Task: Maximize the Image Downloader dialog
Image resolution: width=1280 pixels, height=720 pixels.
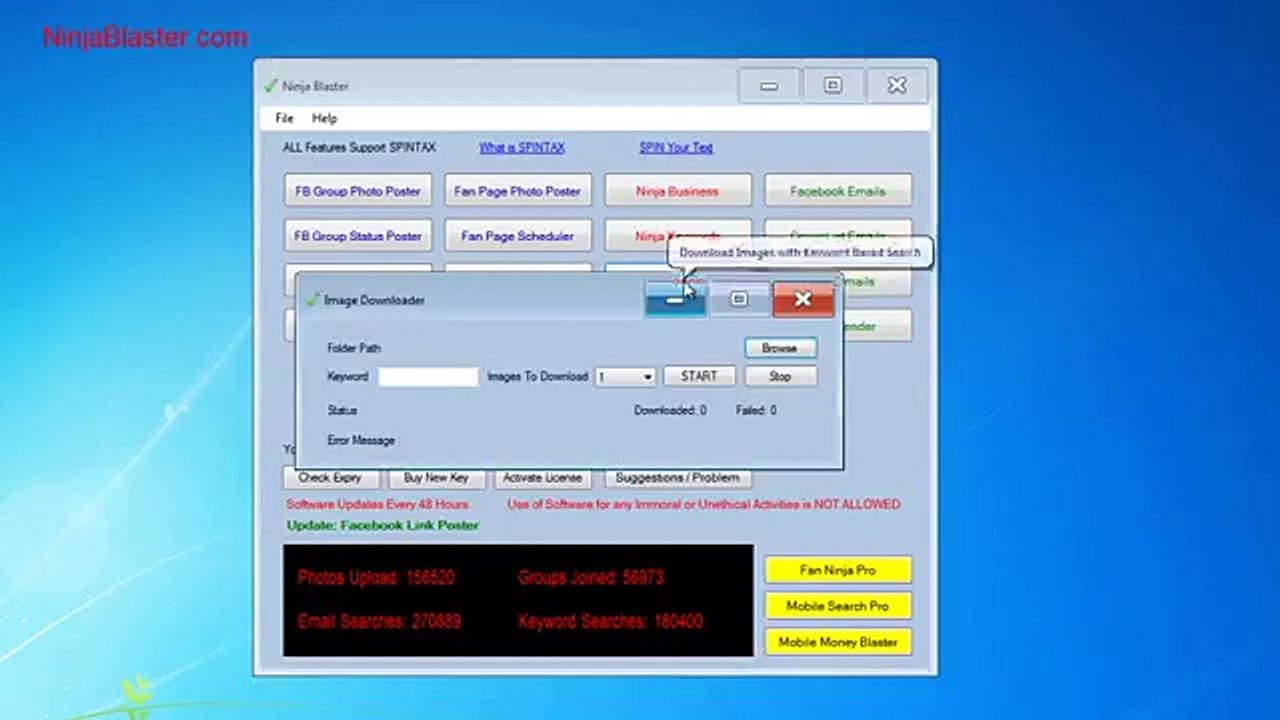Action: 739,299
